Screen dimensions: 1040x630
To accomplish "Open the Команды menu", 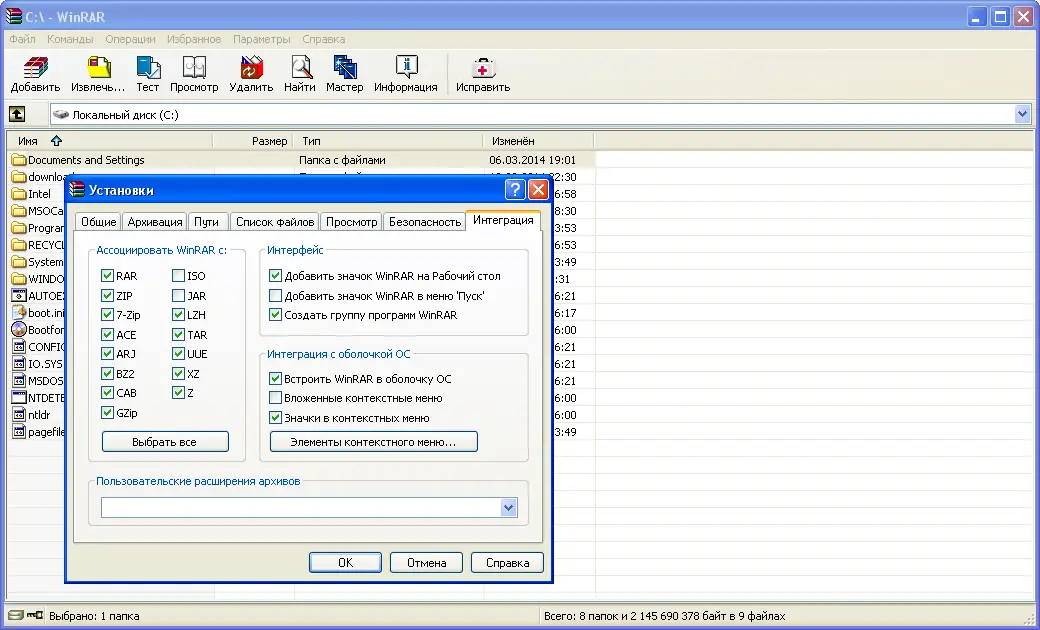I will 70,39.
